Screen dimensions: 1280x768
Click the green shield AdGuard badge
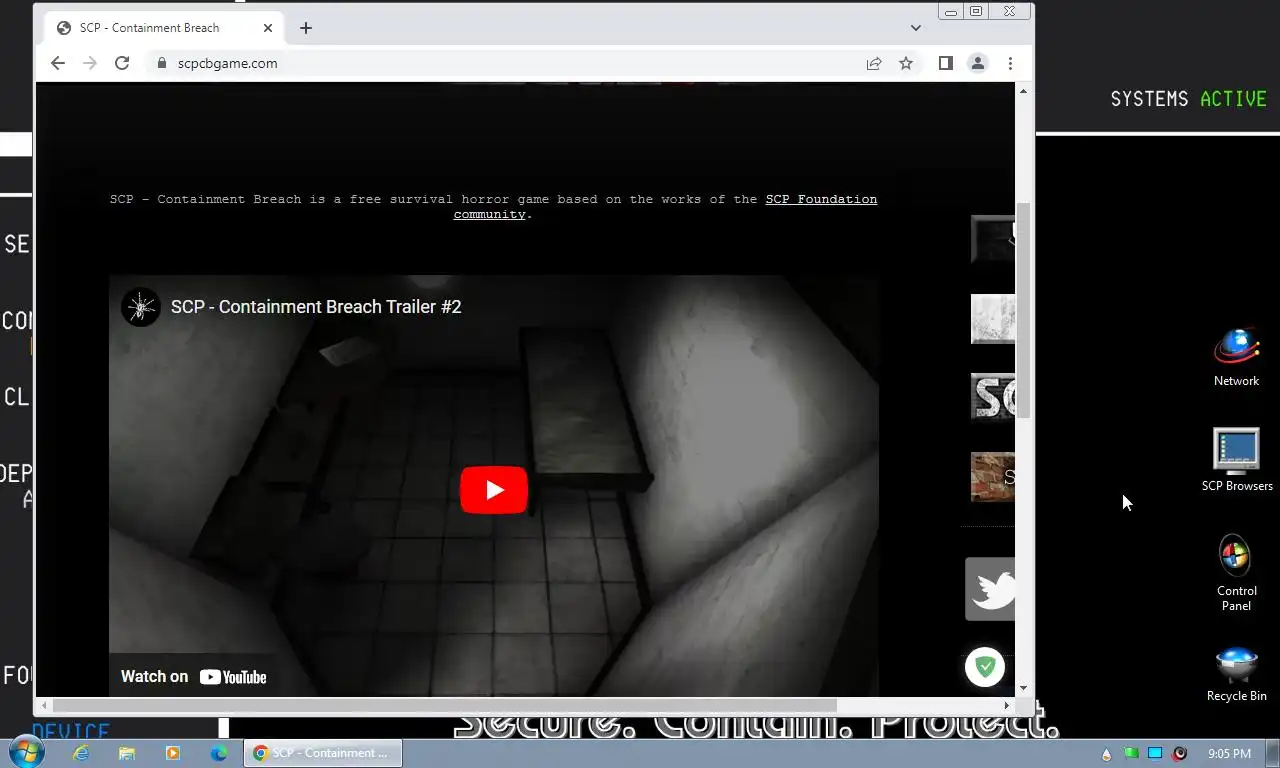[x=985, y=667]
